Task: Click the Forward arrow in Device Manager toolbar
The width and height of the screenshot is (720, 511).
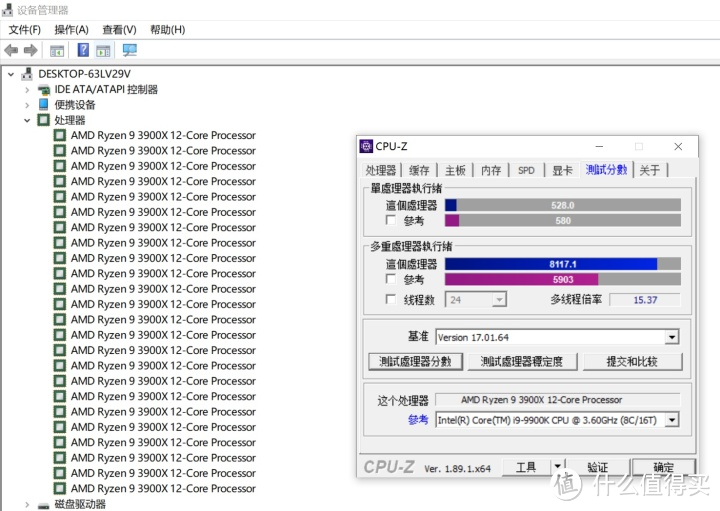Action: pyautogui.click(x=30, y=50)
